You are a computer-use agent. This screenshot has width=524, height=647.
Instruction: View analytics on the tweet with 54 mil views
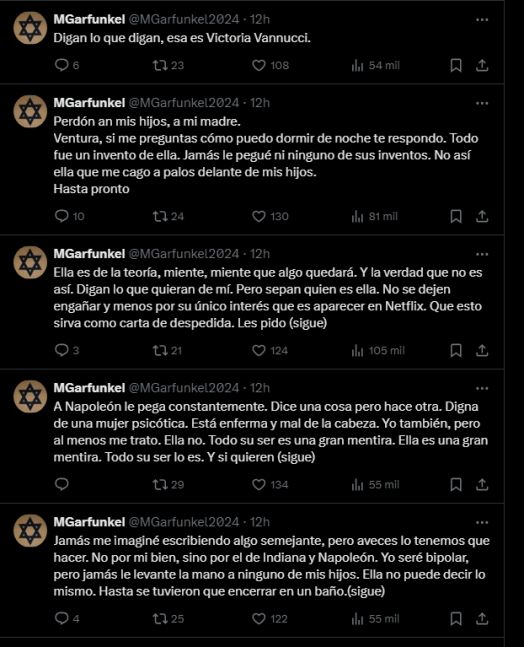tap(375, 65)
